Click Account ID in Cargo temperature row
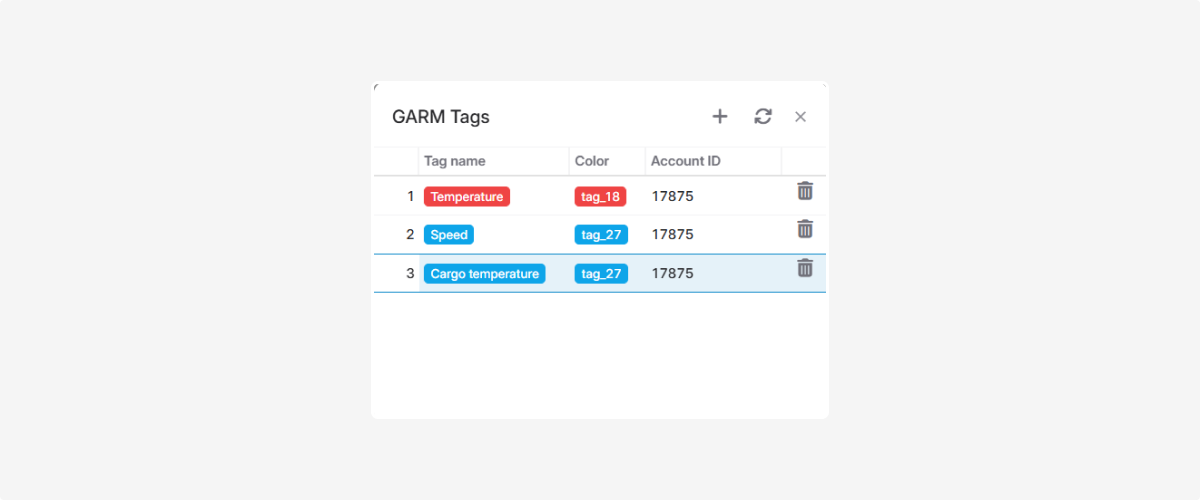The width and height of the screenshot is (1200, 500). click(673, 274)
